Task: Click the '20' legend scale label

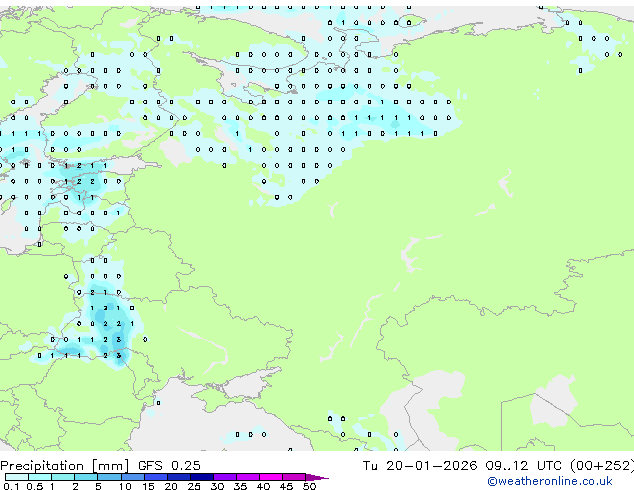Action: point(171,486)
